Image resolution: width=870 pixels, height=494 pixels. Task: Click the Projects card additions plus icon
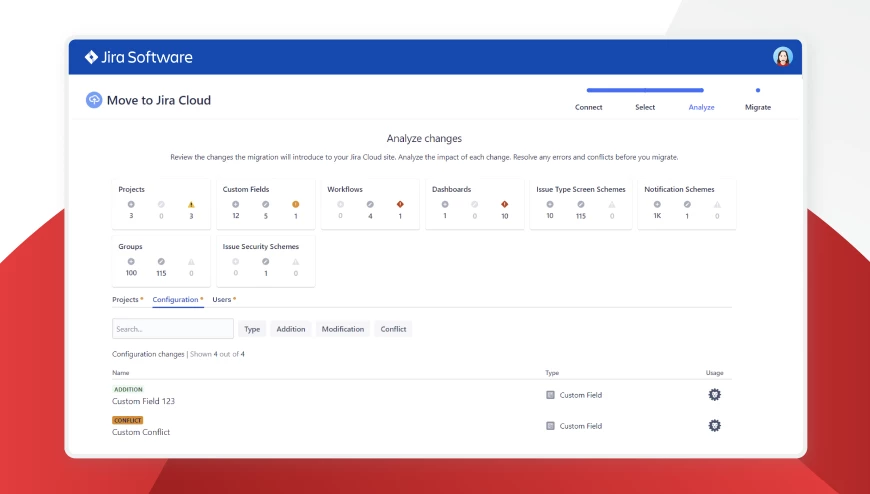click(x=131, y=204)
